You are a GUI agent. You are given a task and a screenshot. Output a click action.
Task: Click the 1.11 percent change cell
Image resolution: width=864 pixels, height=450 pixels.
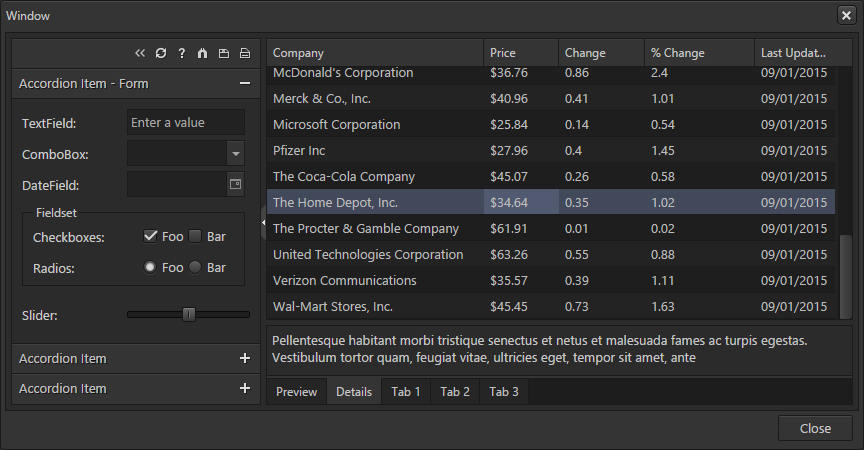coord(699,280)
